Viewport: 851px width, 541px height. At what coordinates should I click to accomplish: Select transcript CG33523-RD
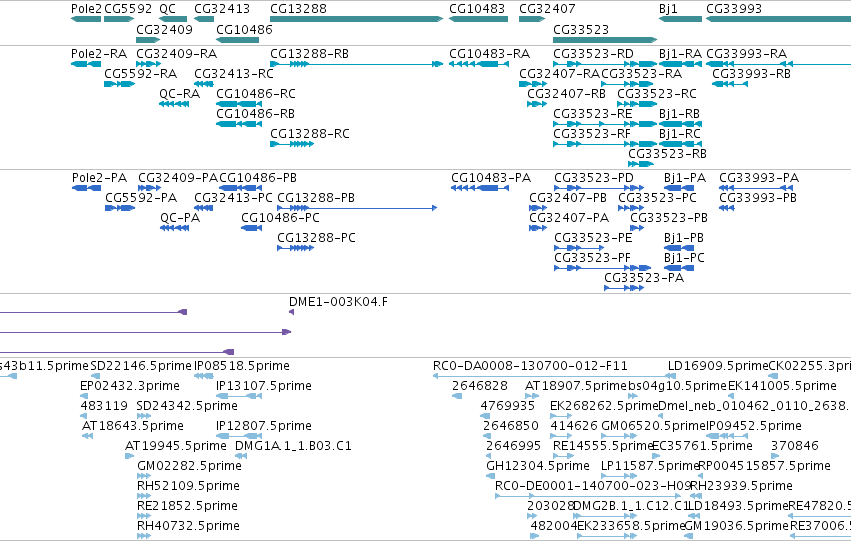pyautogui.click(x=605, y=64)
